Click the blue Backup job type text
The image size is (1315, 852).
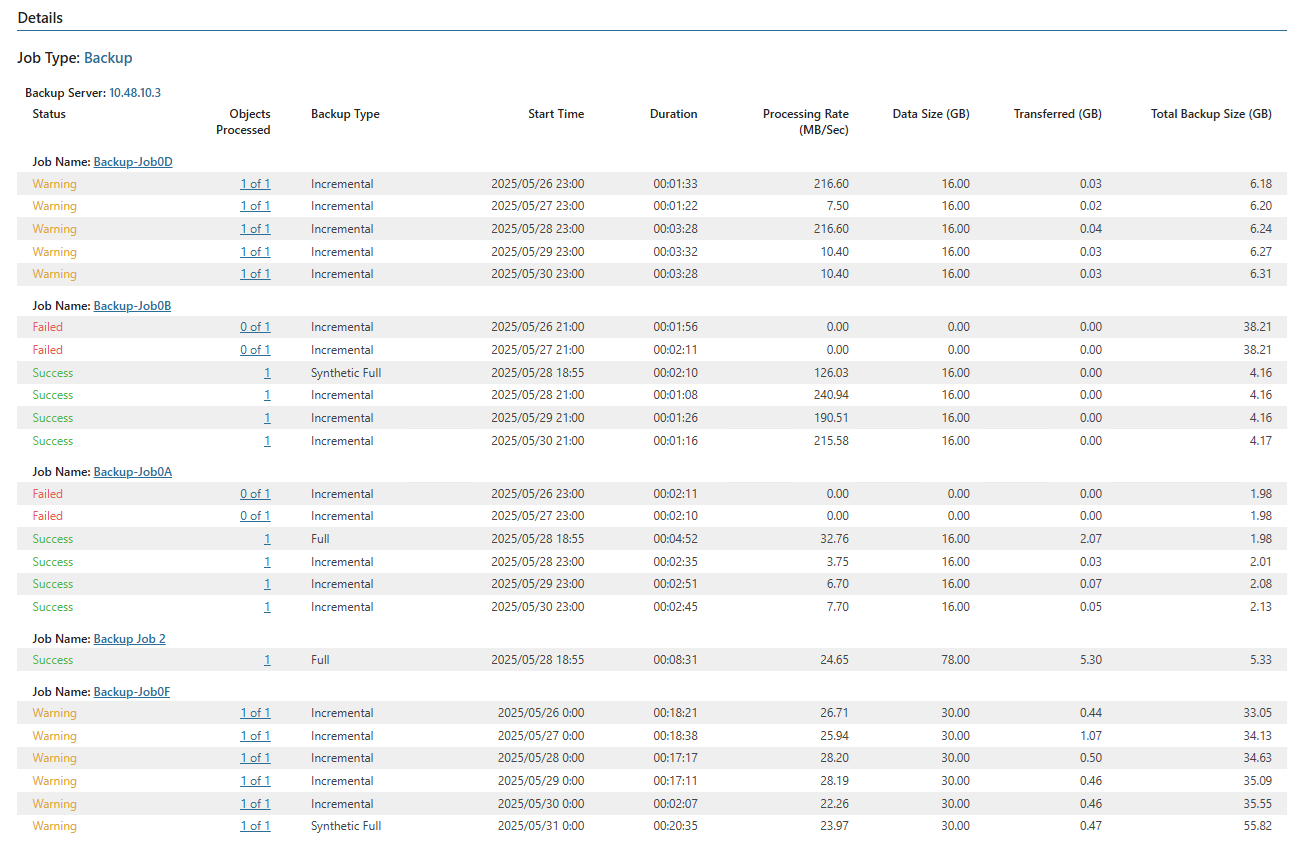(x=108, y=58)
